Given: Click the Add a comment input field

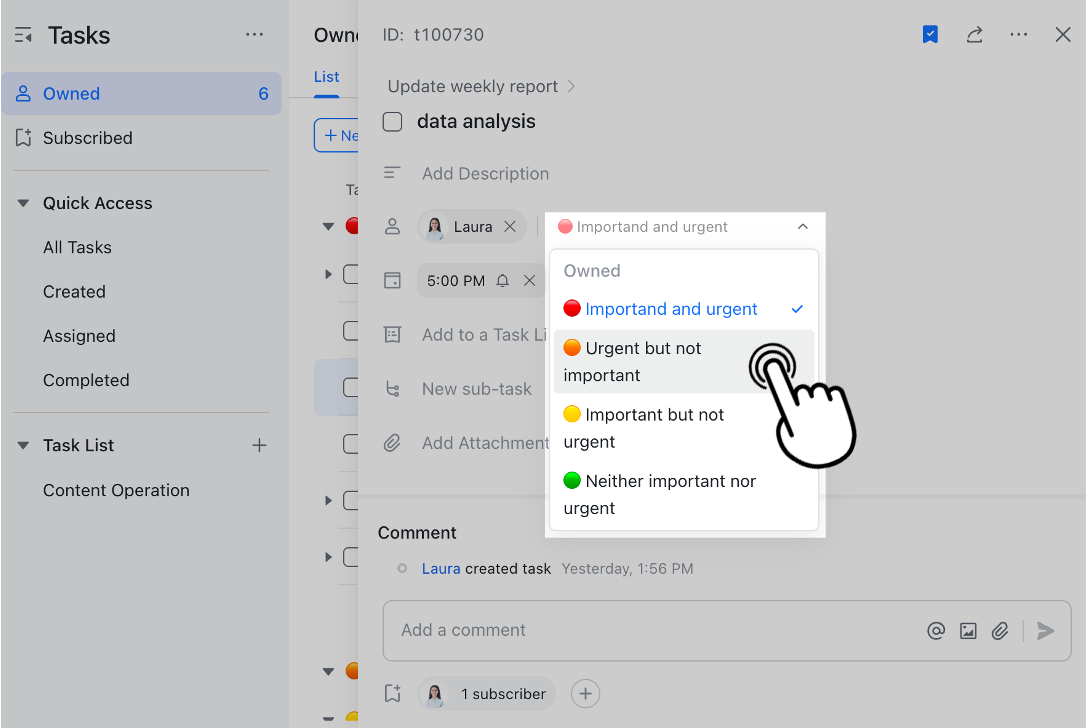Looking at the screenshot, I should tap(600, 630).
